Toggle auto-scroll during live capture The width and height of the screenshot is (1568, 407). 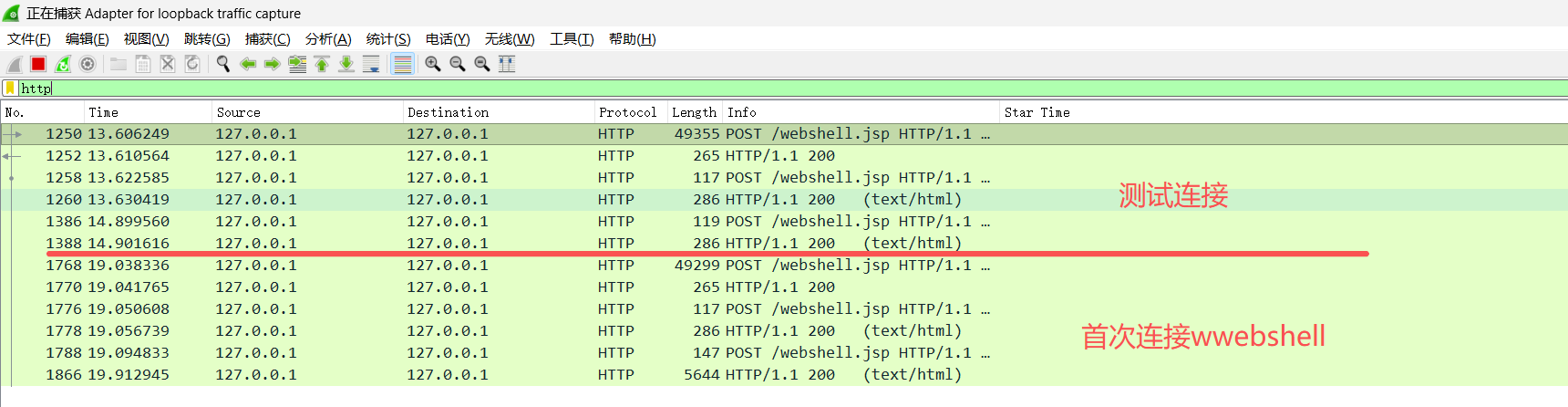[x=371, y=64]
